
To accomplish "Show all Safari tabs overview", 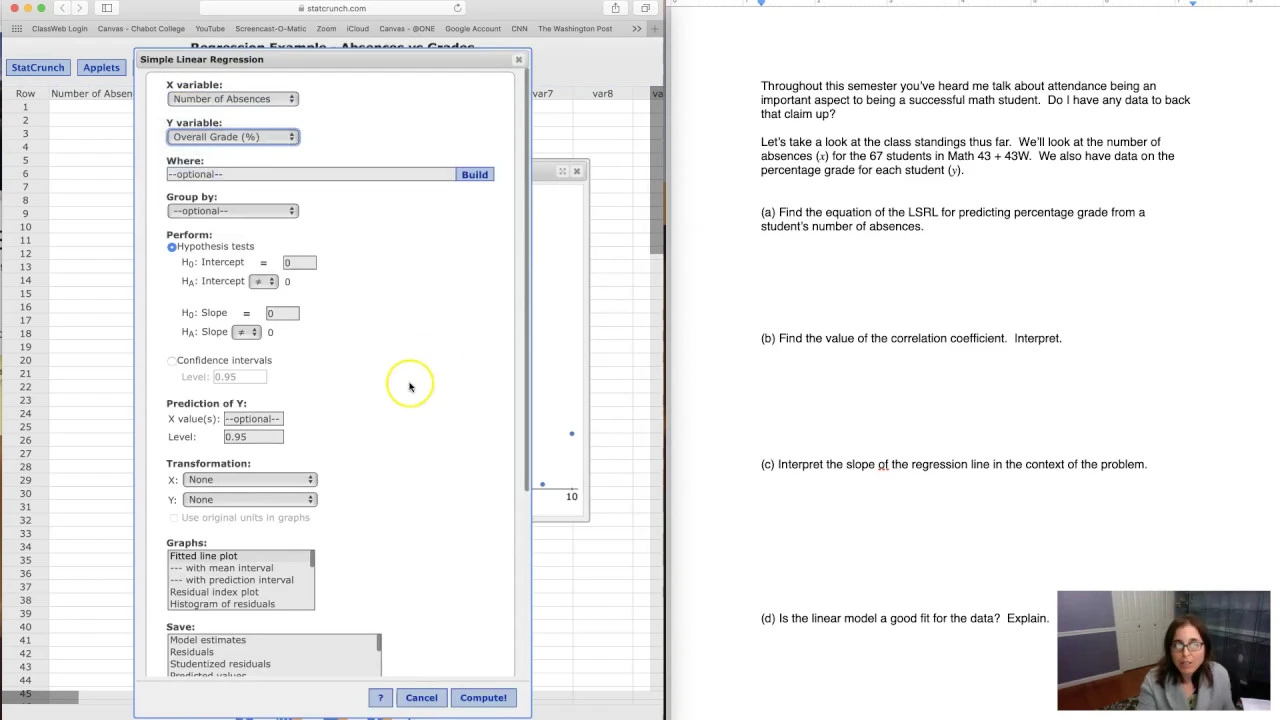I will [645, 8].
